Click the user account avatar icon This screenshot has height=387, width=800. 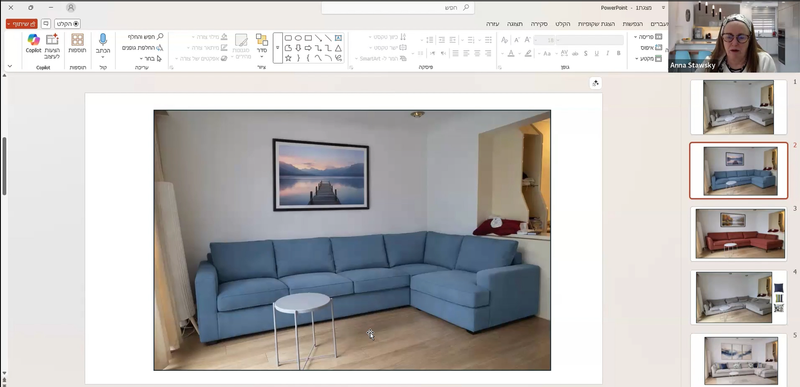(x=71, y=8)
